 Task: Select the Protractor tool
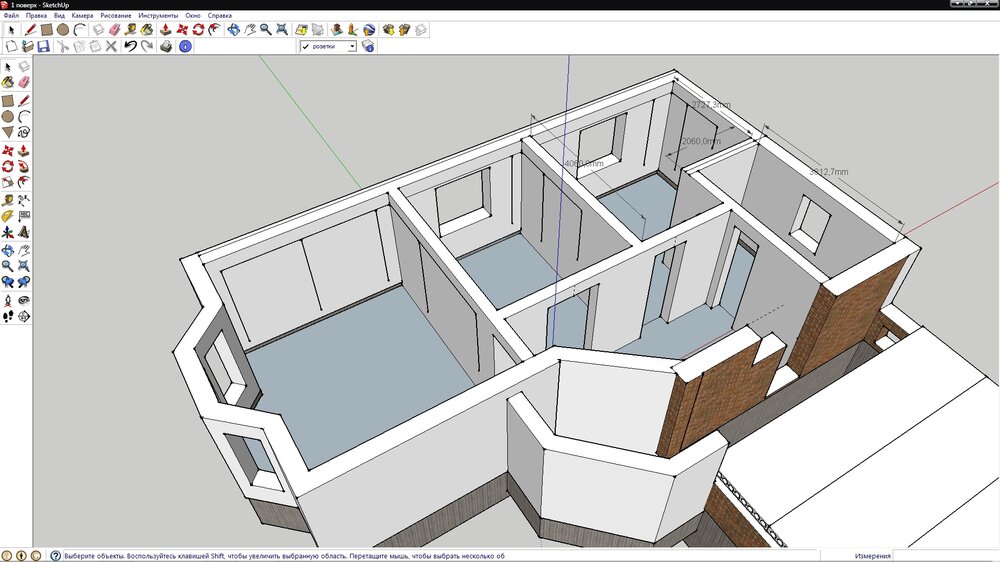click(8, 215)
